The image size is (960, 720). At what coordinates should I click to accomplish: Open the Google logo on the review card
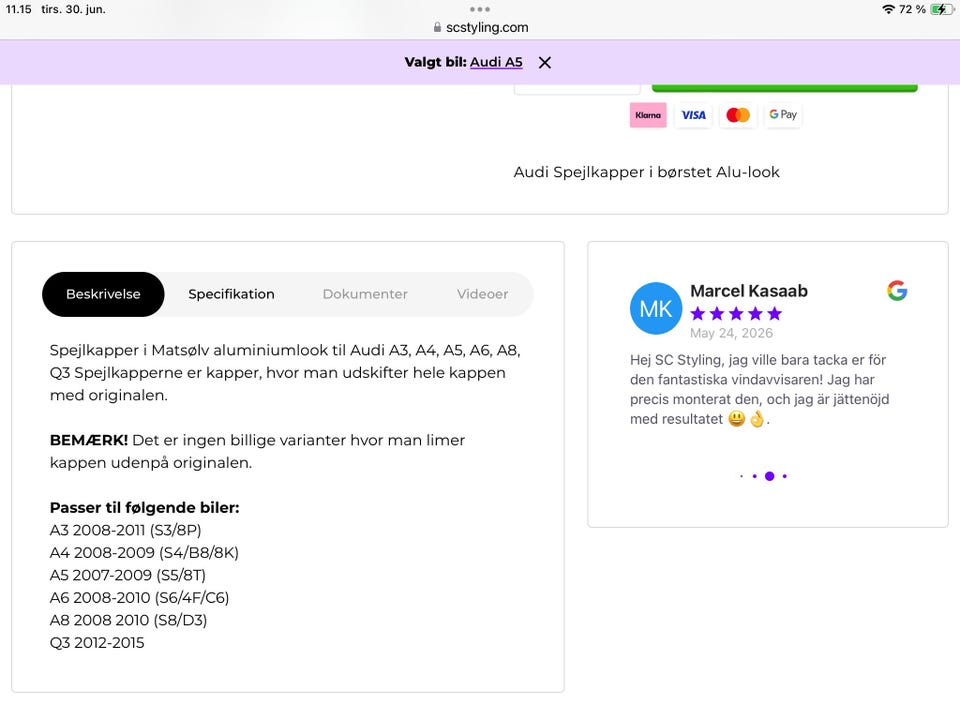coord(897,290)
